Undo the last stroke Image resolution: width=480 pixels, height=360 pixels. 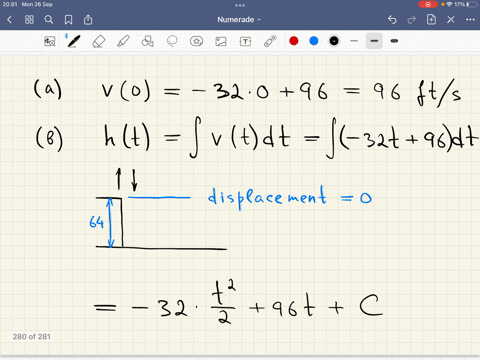click(x=392, y=20)
